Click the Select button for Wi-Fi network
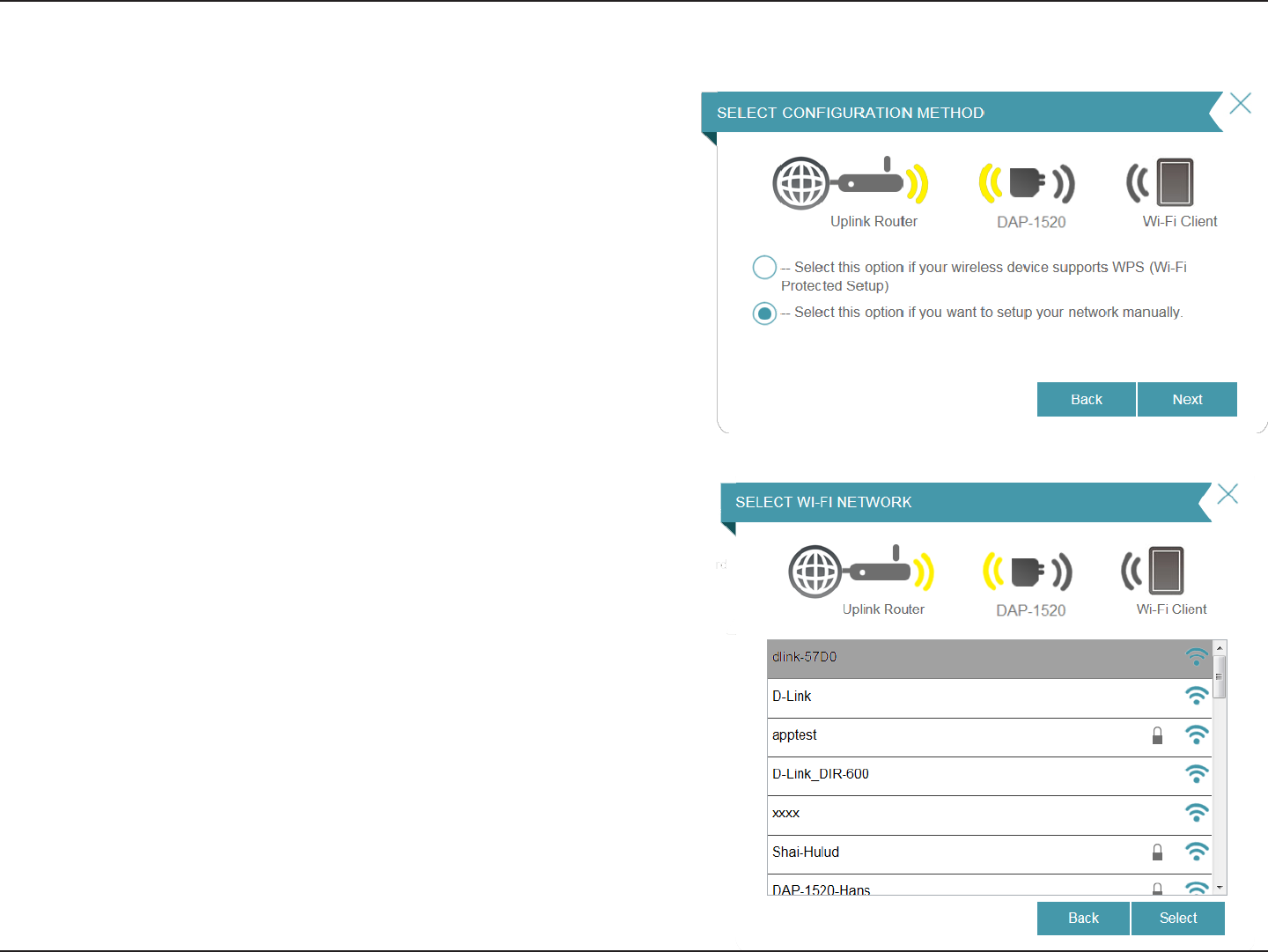The image size is (1268, 952). pos(1178,918)
